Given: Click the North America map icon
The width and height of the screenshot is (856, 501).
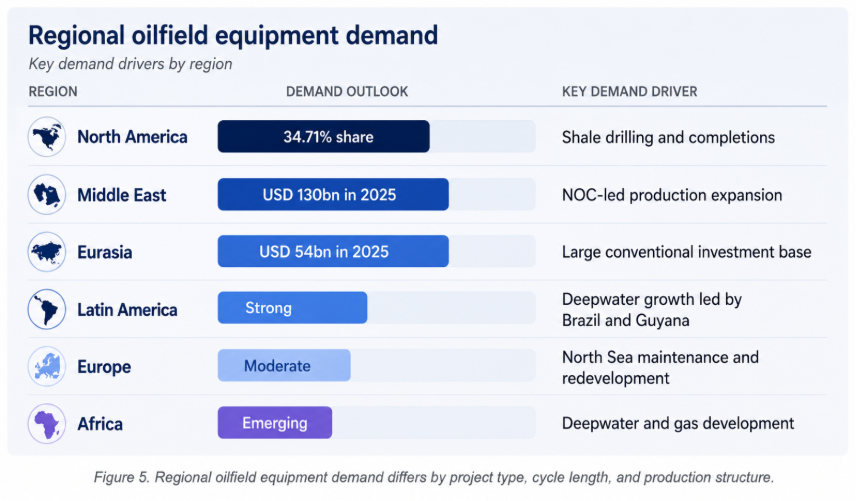Looking at the screenshot, I should click(46, 137).
